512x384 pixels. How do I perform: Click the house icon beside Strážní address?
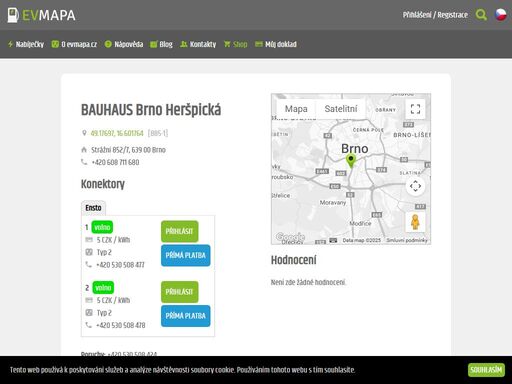(x=84, y=150)
